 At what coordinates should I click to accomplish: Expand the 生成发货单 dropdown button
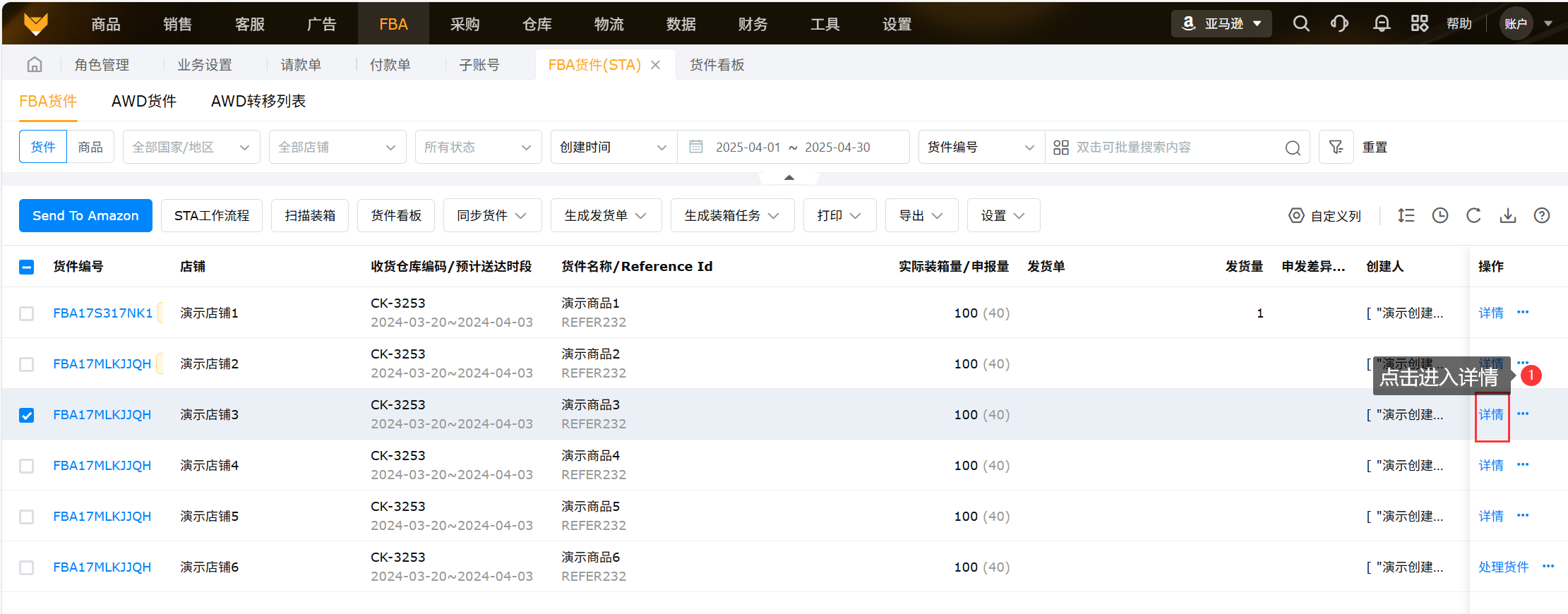pos(606,216)
